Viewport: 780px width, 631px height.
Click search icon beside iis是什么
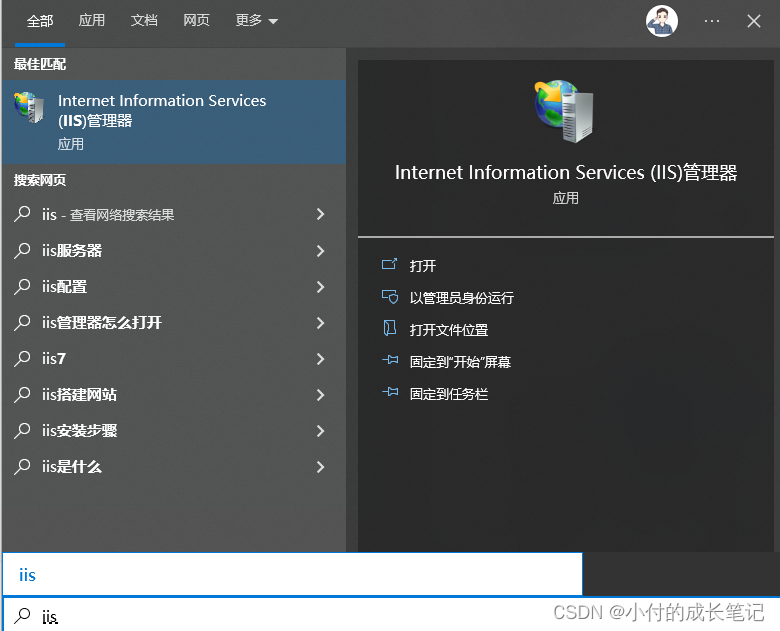click(x=22, y=467)
